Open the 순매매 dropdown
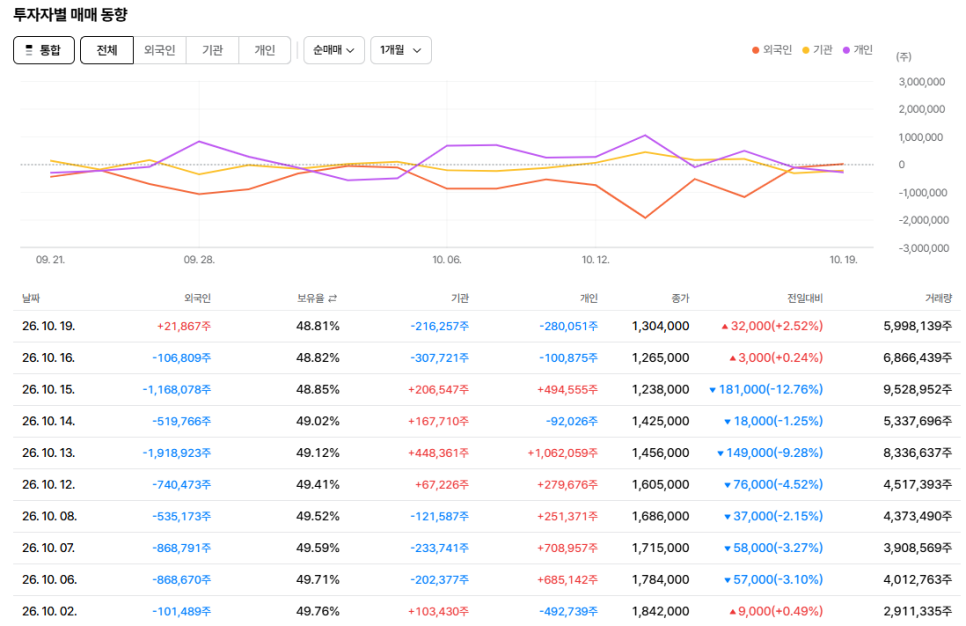The width and height of the screenshot is (966, 626). [x=334, y=50]
